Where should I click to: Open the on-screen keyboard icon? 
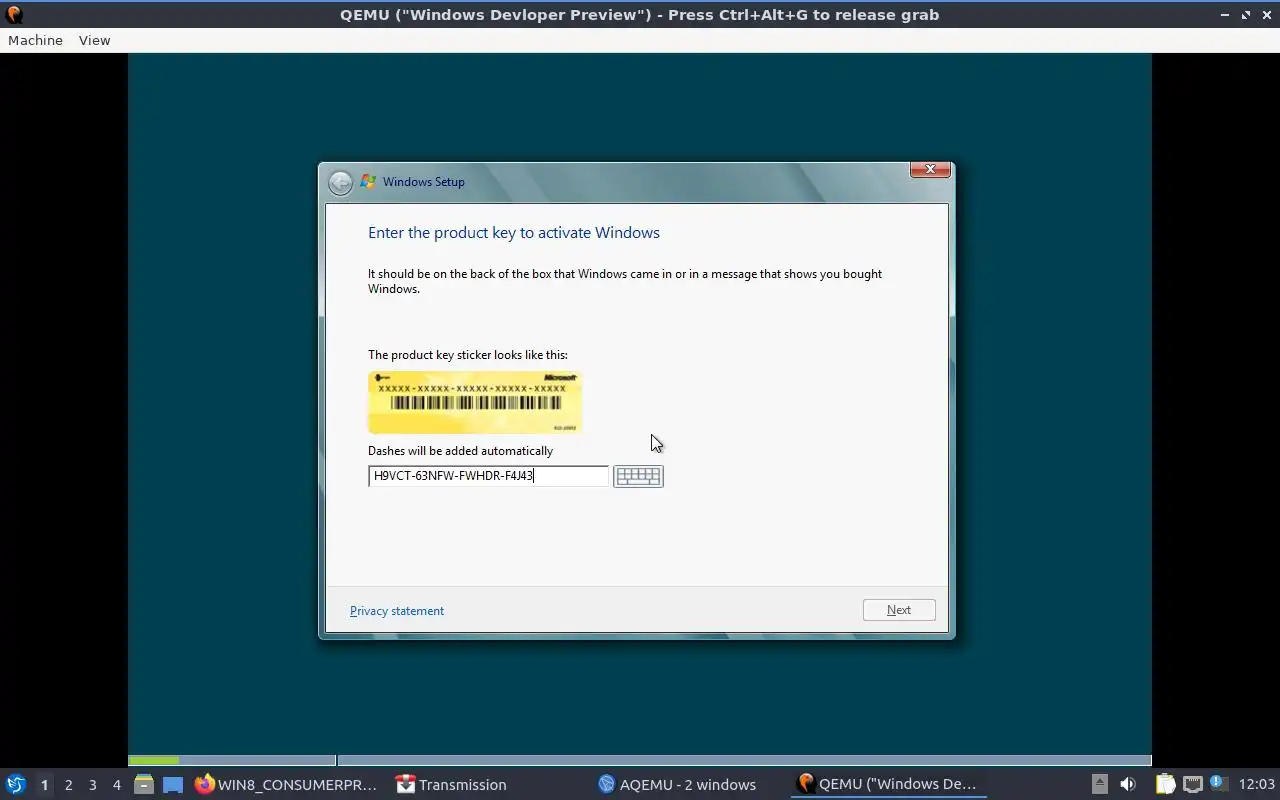[638, 476]
